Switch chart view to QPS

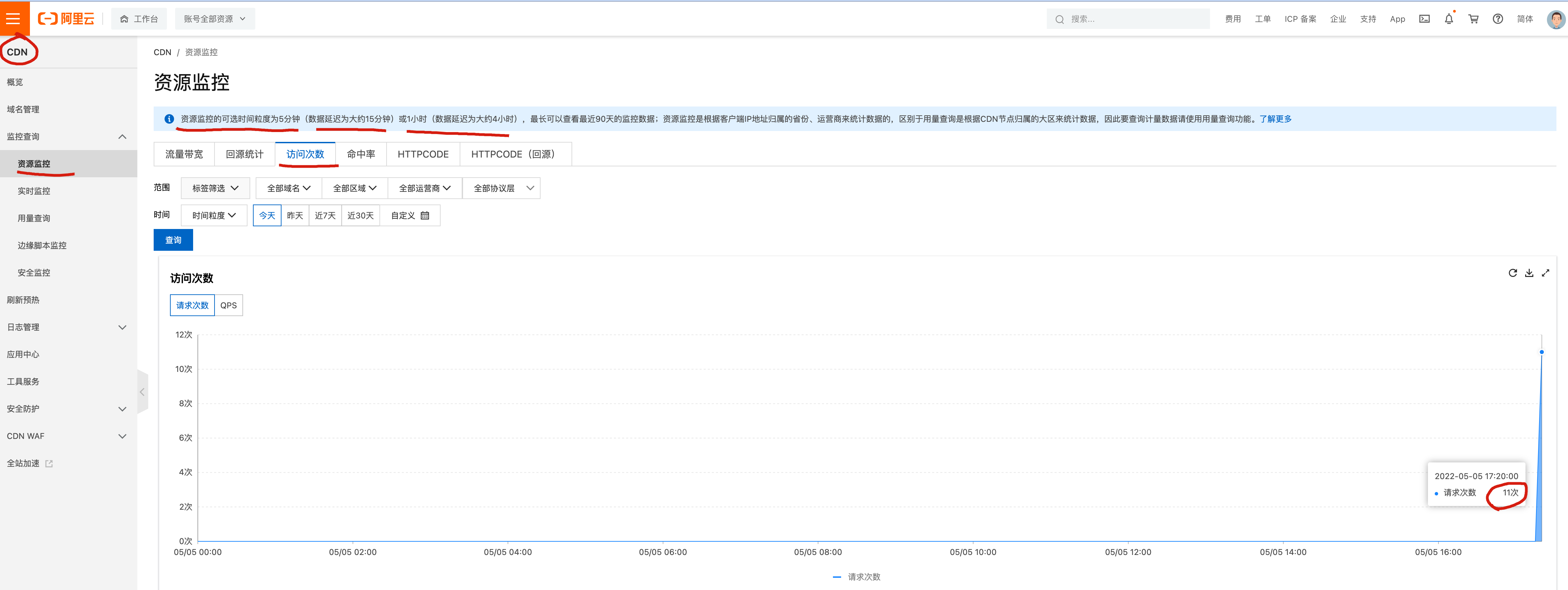tap(228, 305)
